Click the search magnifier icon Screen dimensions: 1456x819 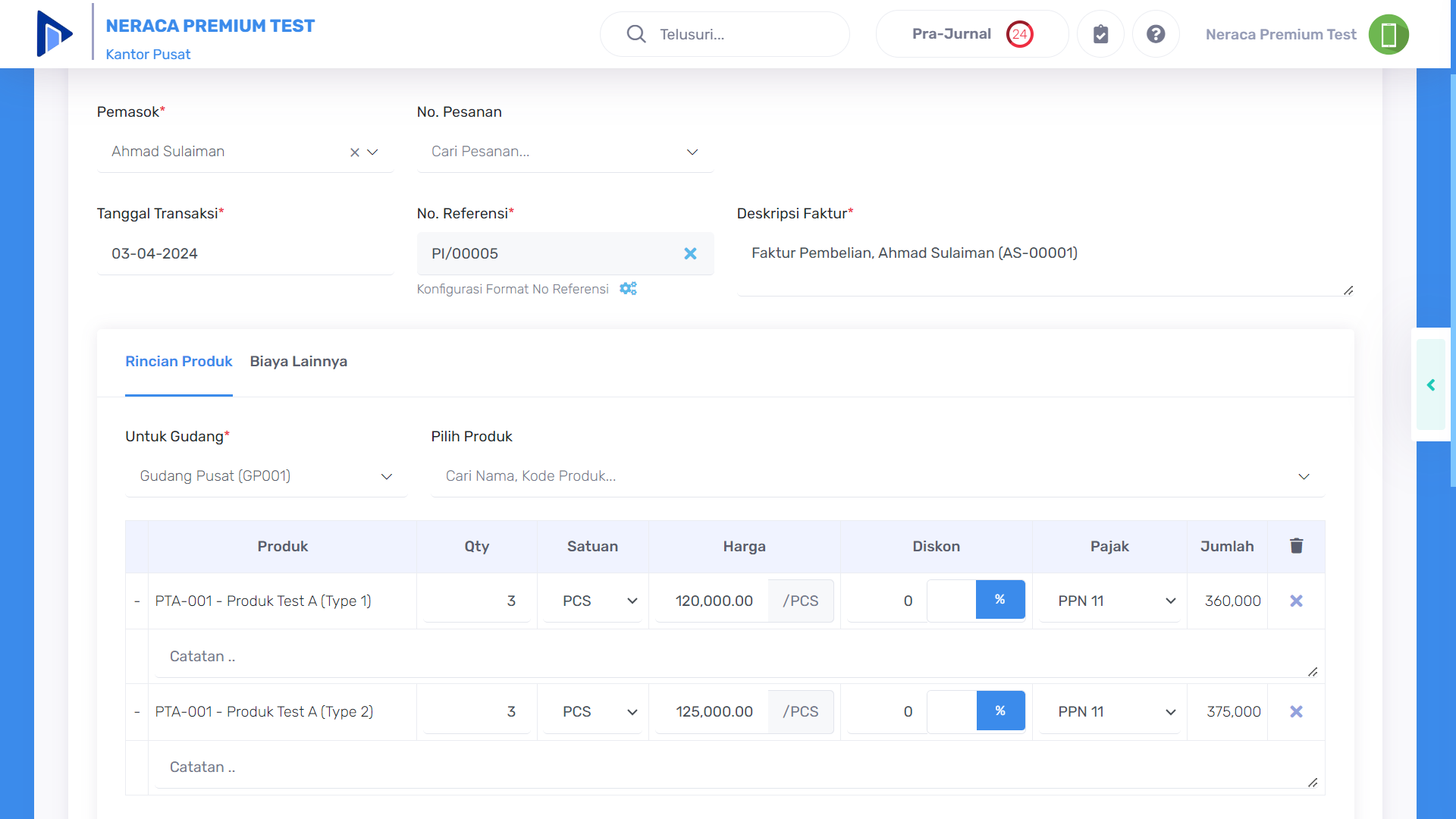tap(636, 34)
